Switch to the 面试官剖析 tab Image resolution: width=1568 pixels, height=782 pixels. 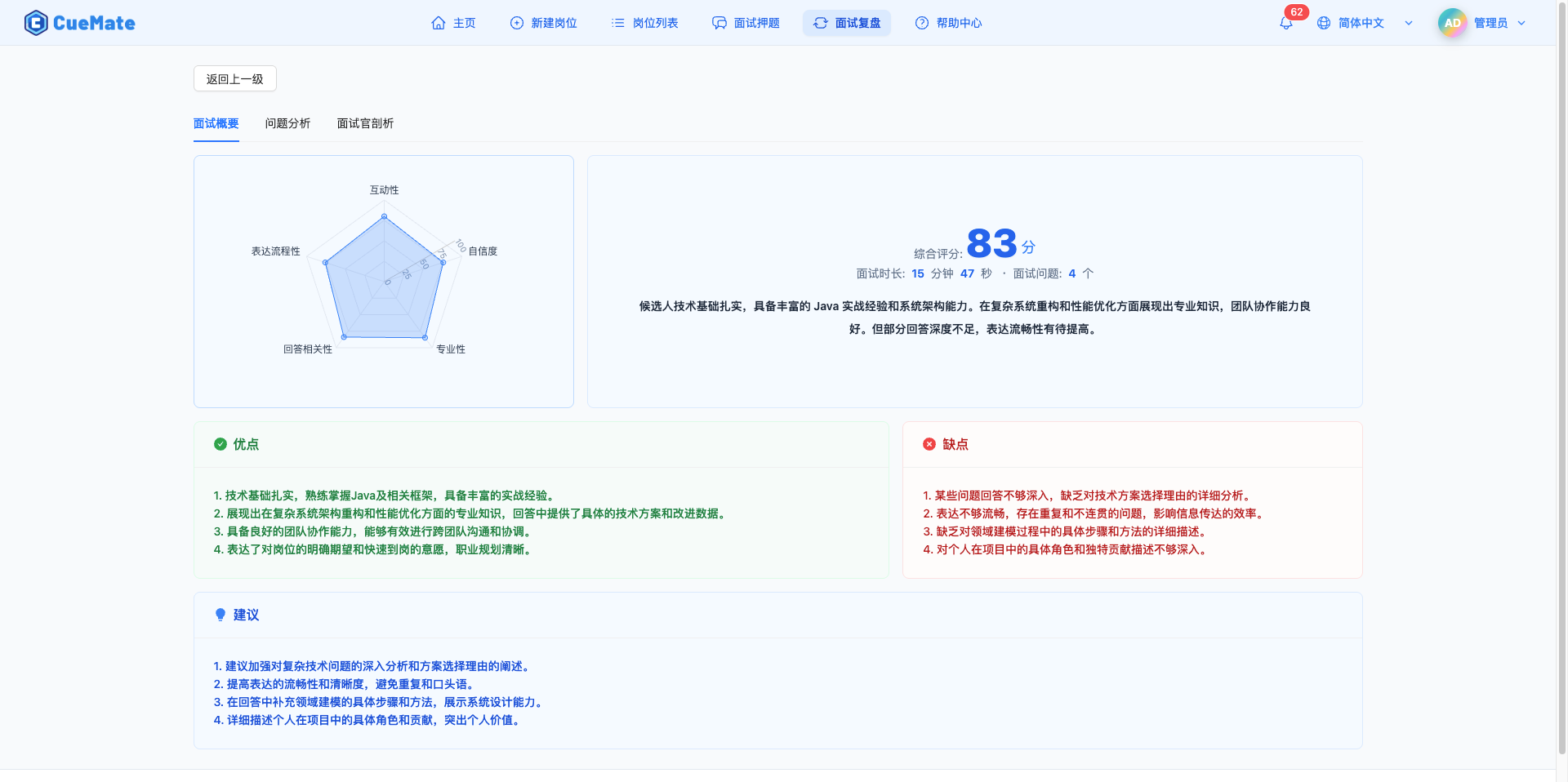tap(364, 123)
